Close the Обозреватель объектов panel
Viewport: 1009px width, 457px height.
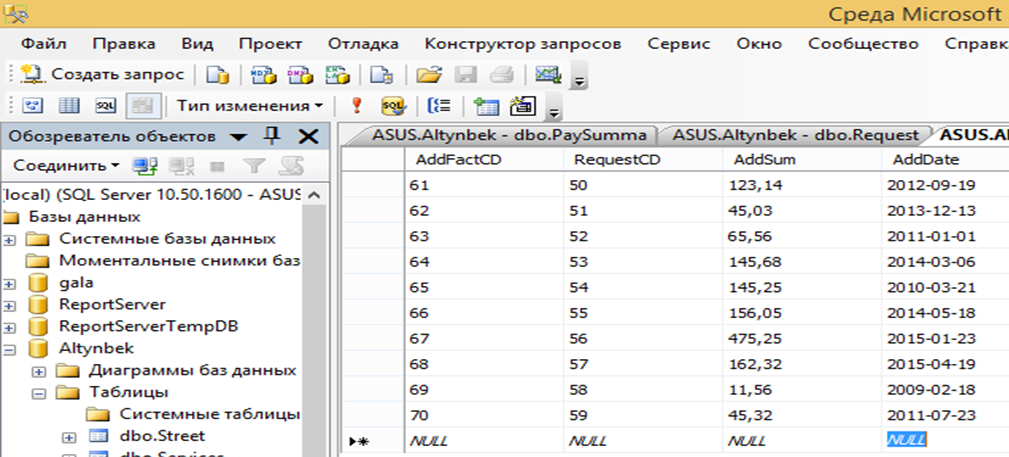tap(309, 136)
